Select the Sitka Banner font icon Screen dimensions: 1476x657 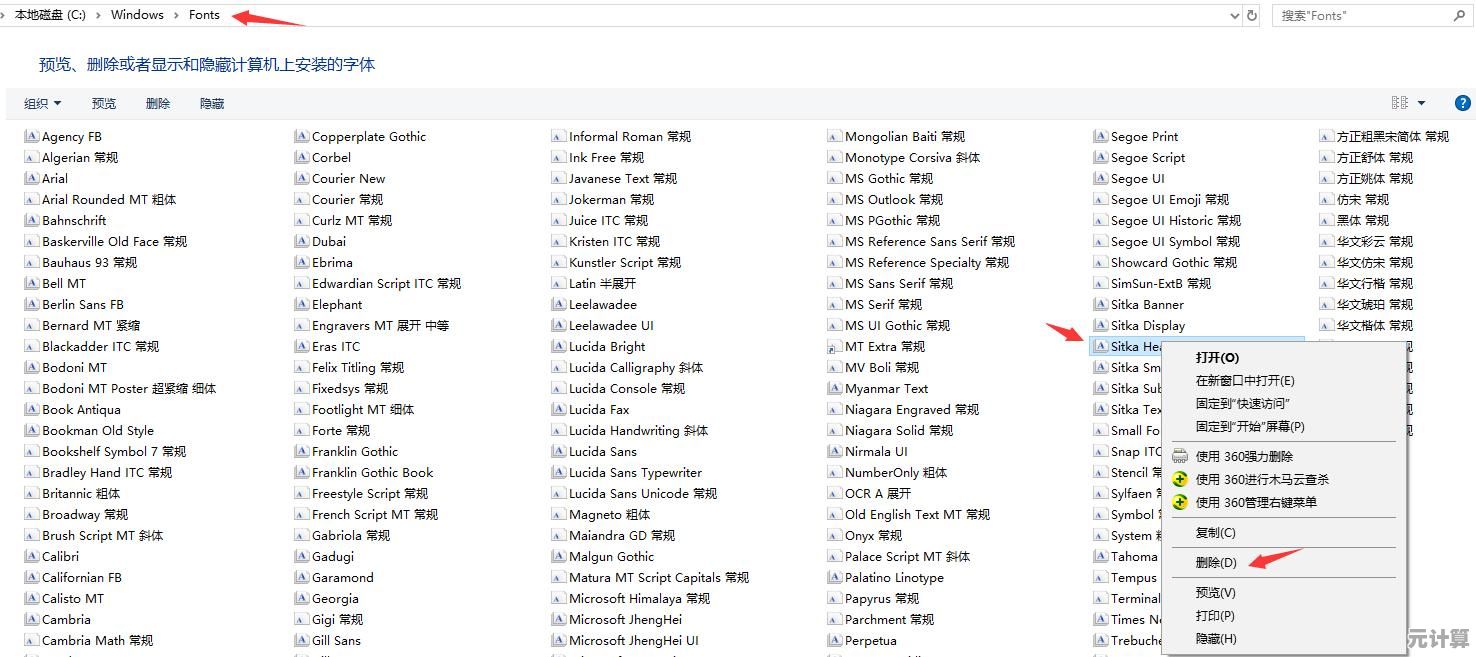pyautogui.click(x=1100, y=304)
